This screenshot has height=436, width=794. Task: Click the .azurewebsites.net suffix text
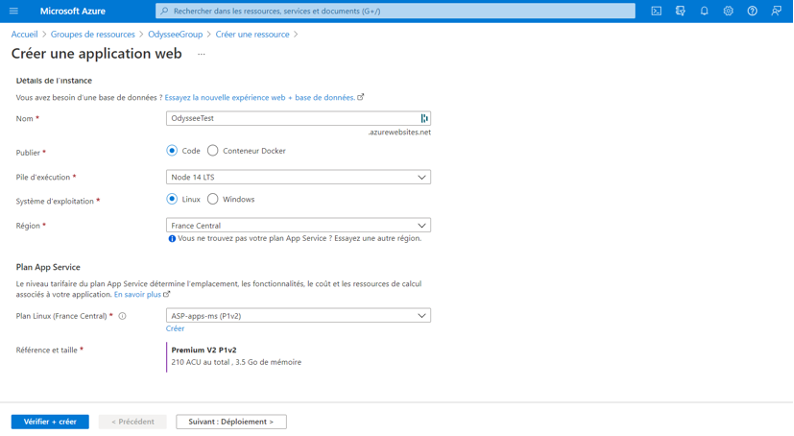point(400,132)
